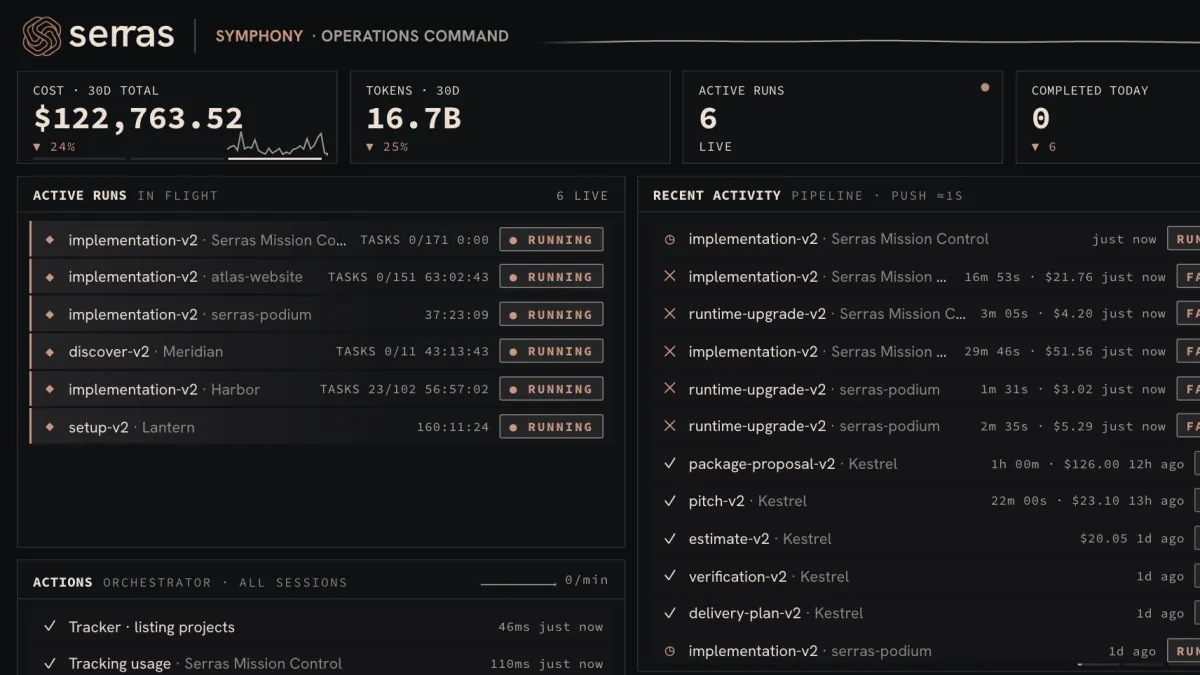
Task: Click the diamond icon beside atlas-website run
Action: click(x=49, y=277)
